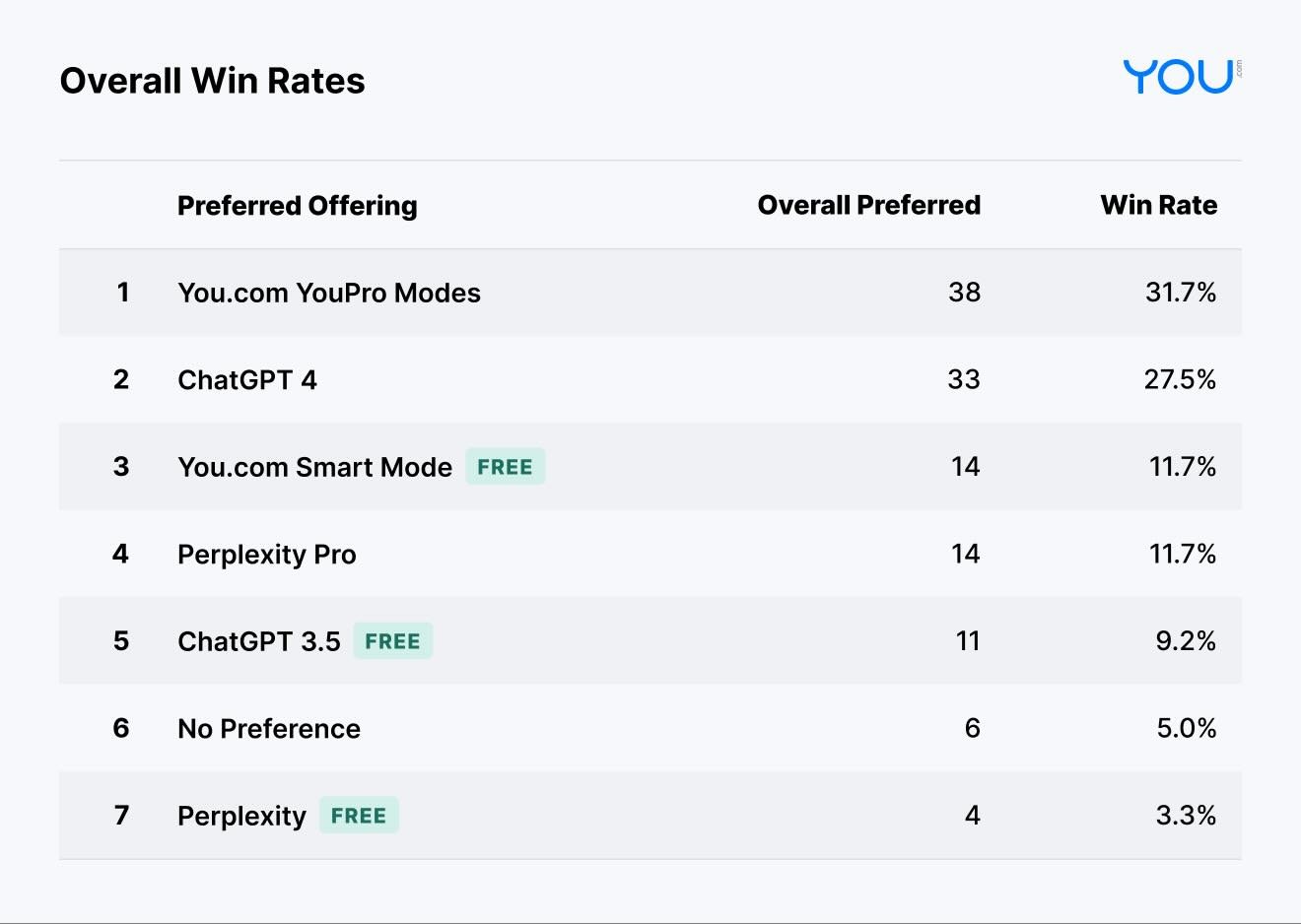Click the FREE badge beside Perplexity

click(x=359, y=816)
